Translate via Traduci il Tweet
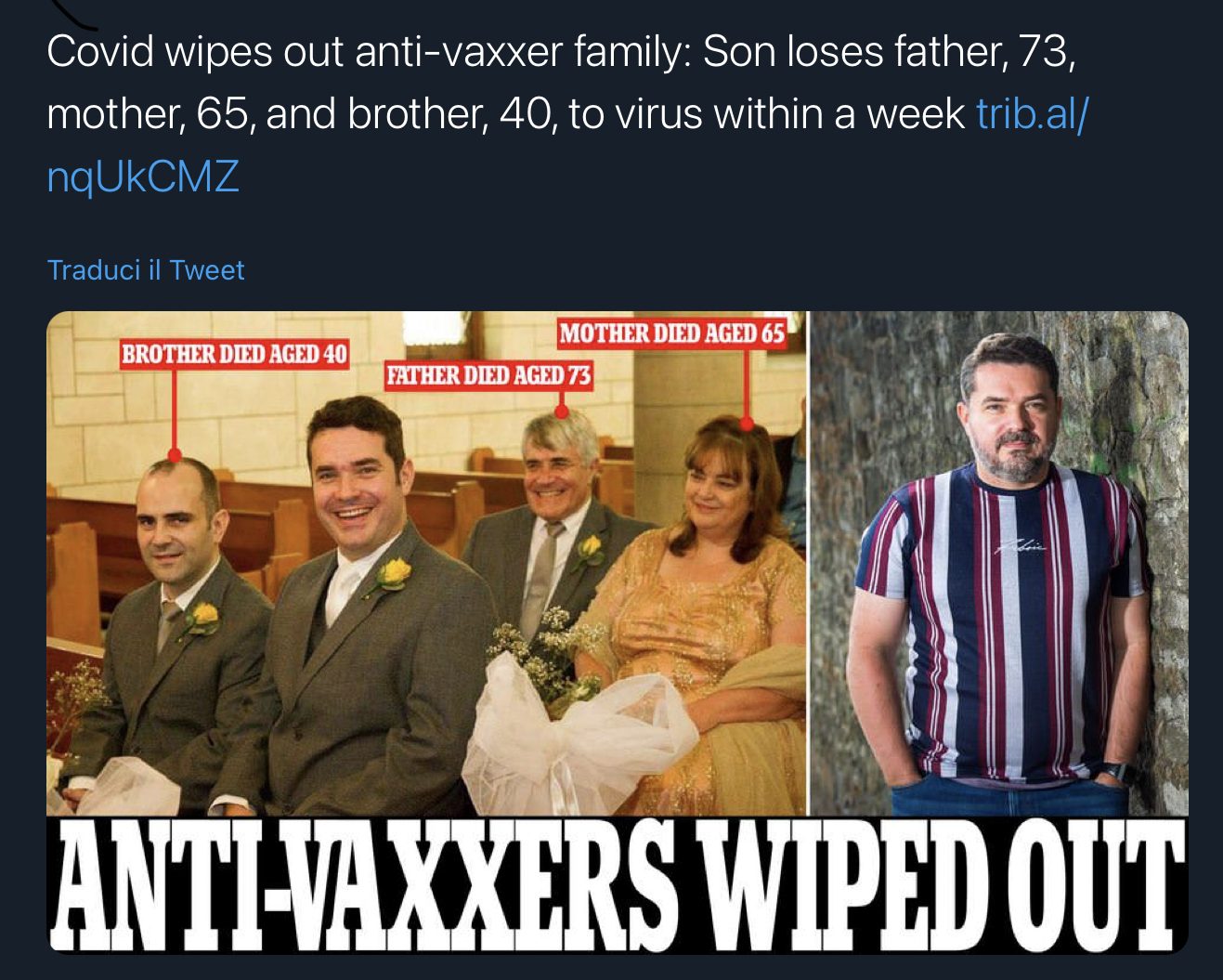 [146, 270]
